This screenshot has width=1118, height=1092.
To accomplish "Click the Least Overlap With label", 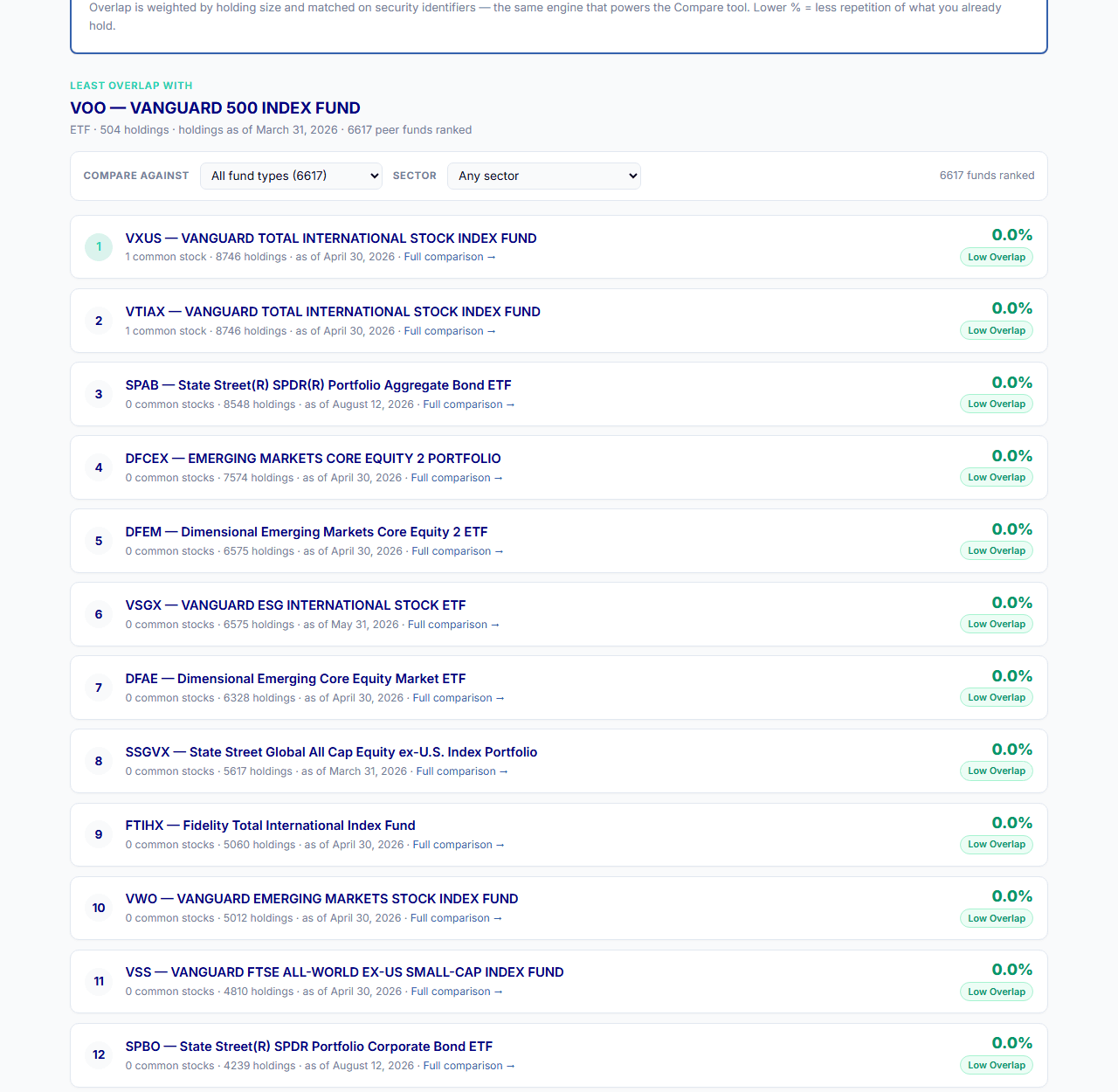I will point(131,86).
